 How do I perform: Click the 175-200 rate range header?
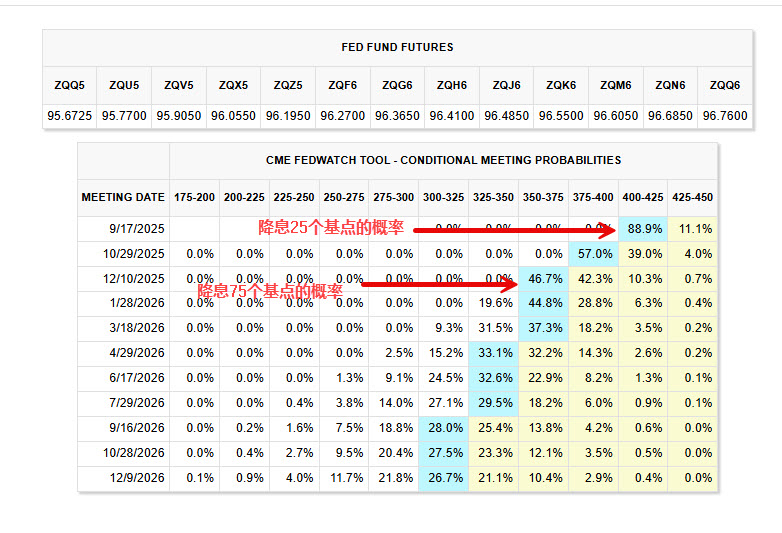tap(194, 197)
